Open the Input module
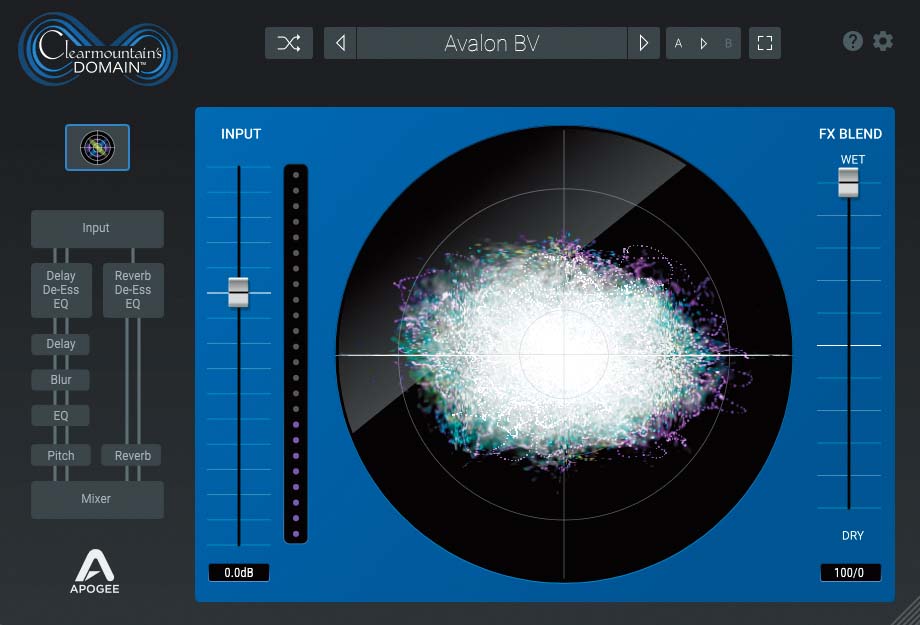 click(97, 228)
